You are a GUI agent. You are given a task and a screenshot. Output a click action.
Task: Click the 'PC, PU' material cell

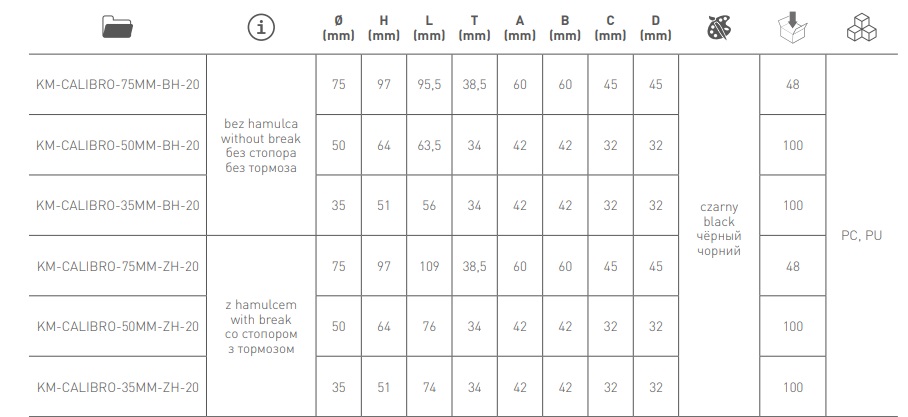coord(862,236)
